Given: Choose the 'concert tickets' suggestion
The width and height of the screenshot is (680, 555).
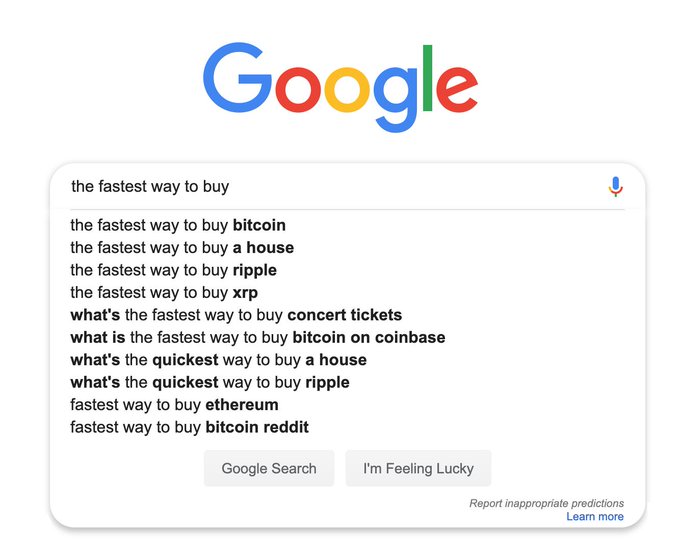Looking at the screenshot, I should click(x=236, y=315).
